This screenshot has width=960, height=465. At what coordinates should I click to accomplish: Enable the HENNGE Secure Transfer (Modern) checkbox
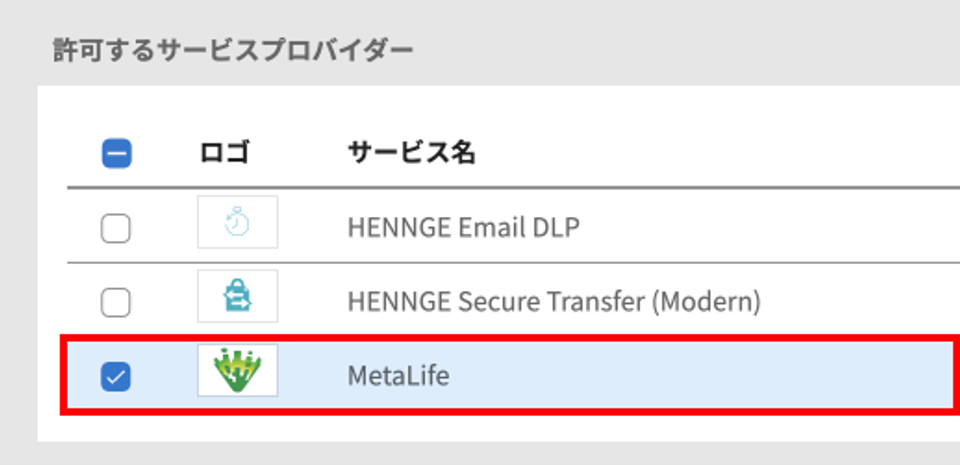click(x=116, y=302)
